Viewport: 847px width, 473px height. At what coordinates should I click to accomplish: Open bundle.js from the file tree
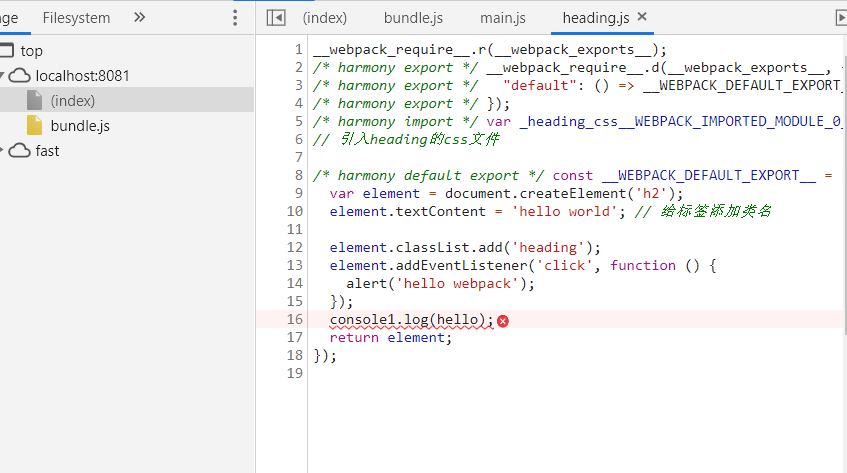80,126
